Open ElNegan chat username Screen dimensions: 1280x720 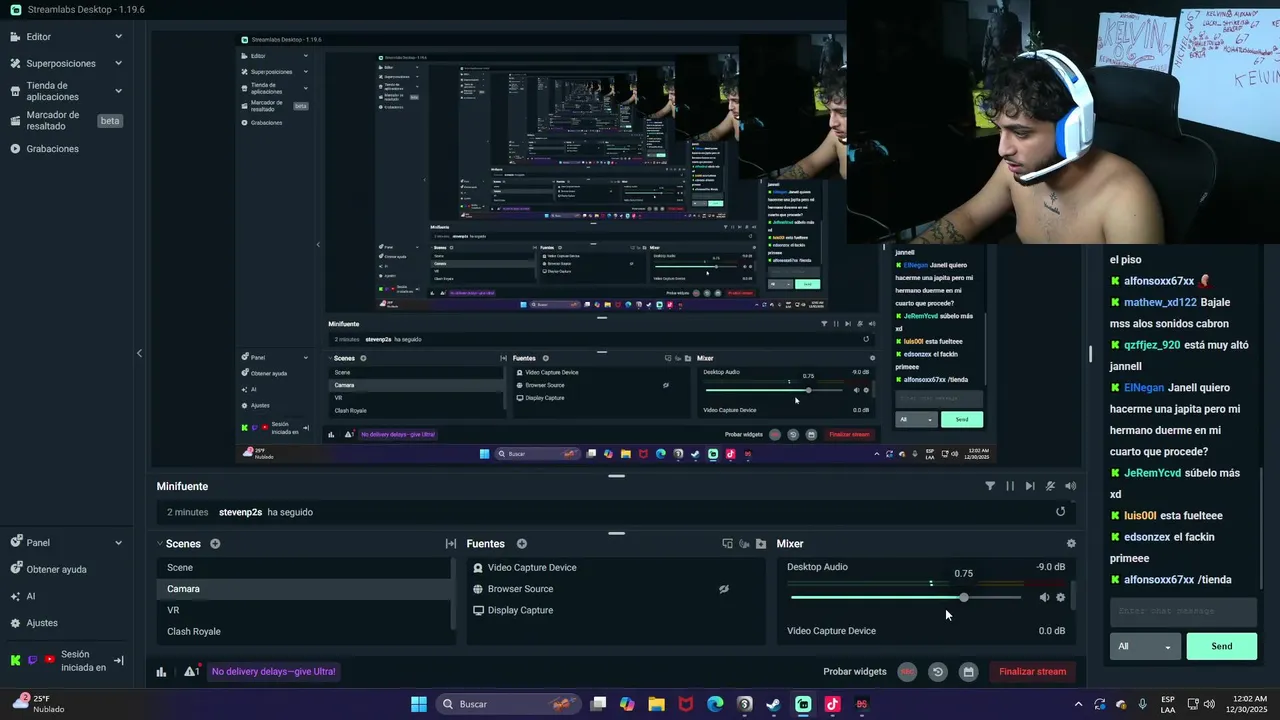click(1144, 388)
